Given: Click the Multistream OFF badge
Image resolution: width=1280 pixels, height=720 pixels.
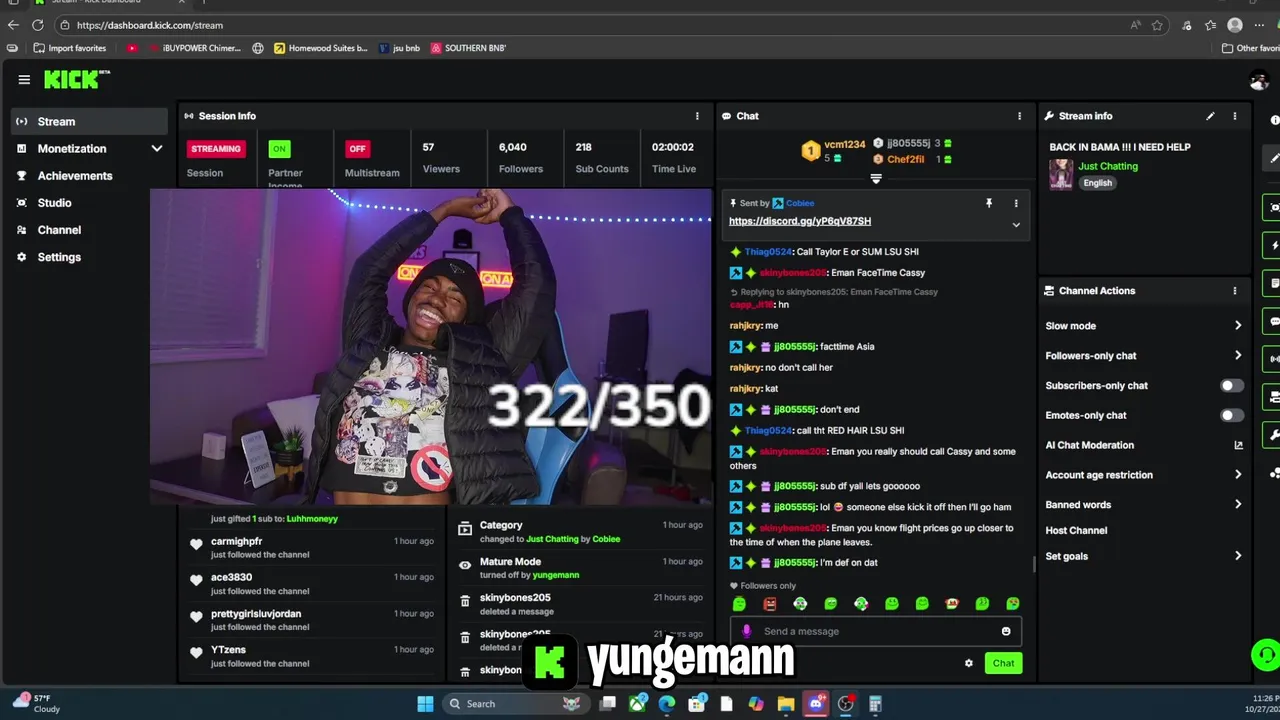Looking at the screenshot, I should click(357, 149).
